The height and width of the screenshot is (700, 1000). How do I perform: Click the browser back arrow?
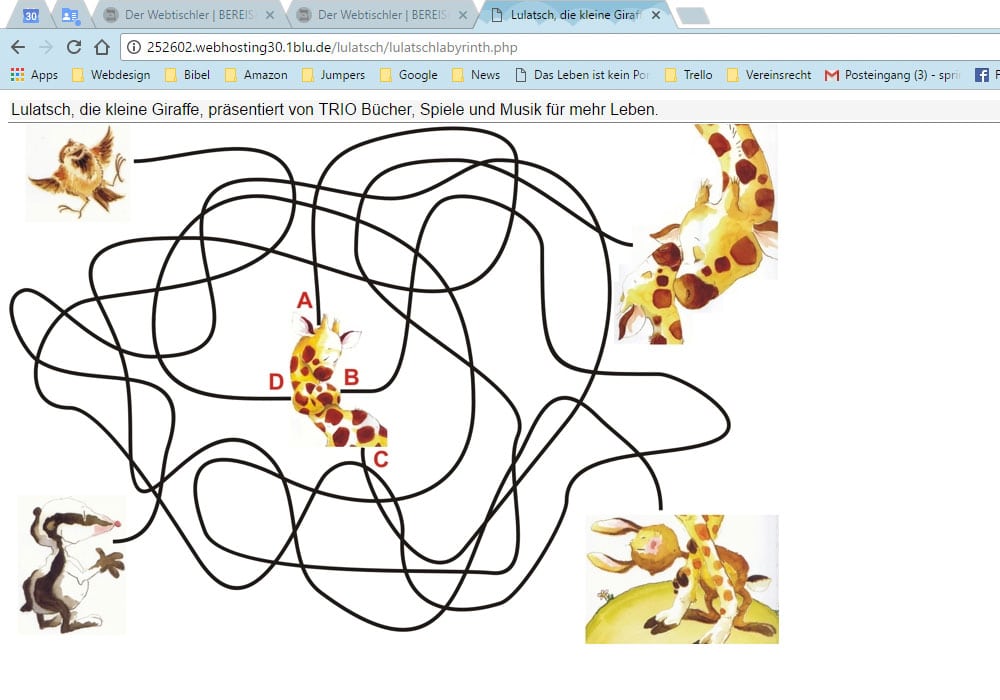[x=18, y=47]
